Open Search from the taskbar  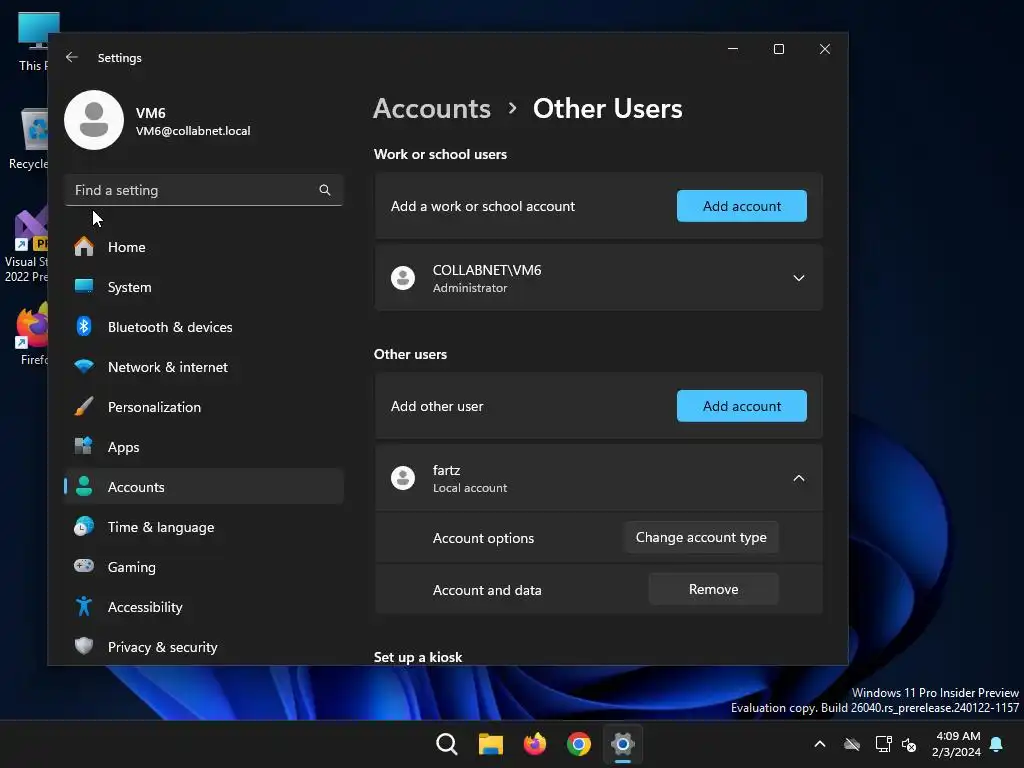coord(447,744)
